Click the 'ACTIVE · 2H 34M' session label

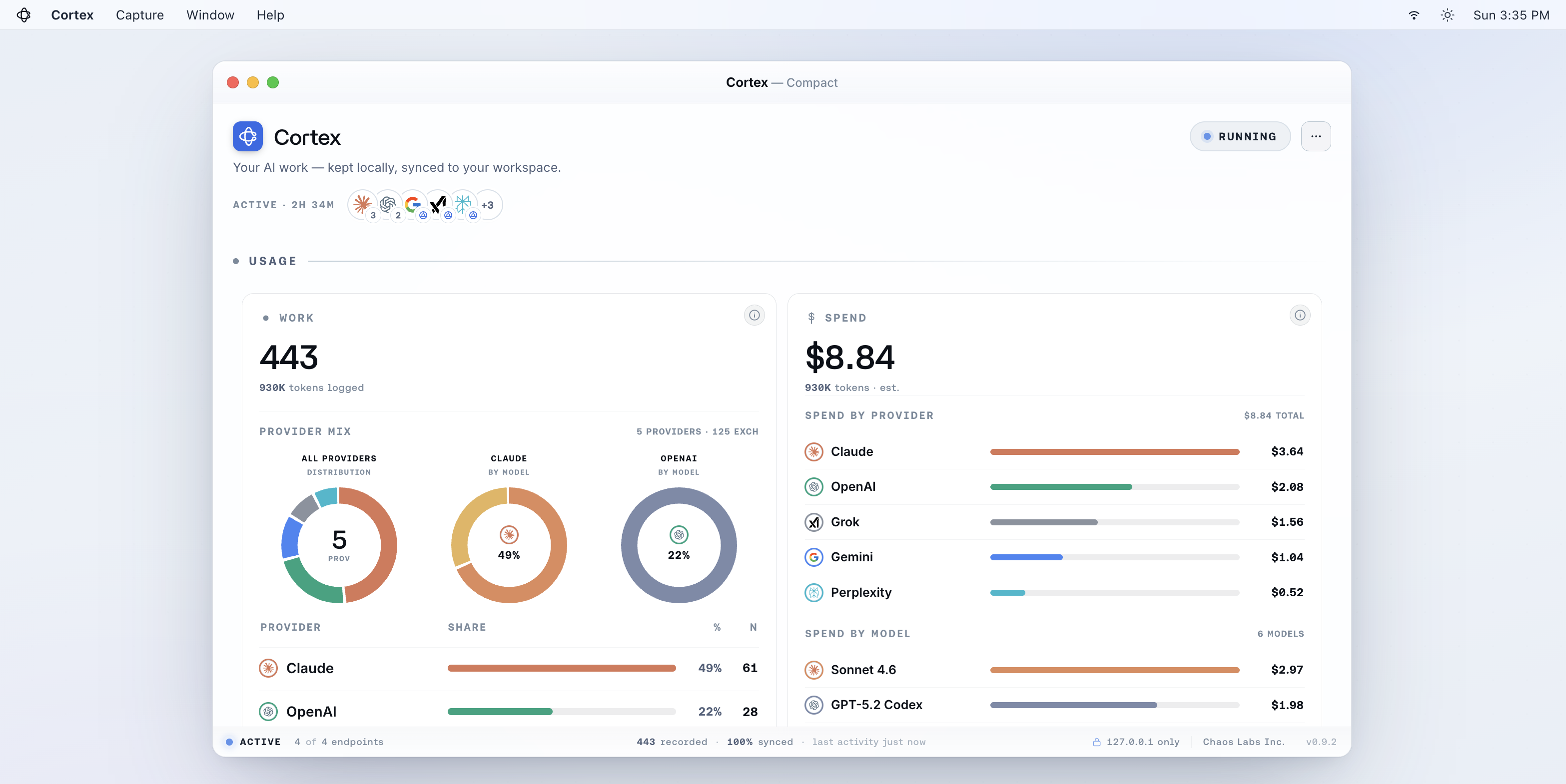click(284, 205)
